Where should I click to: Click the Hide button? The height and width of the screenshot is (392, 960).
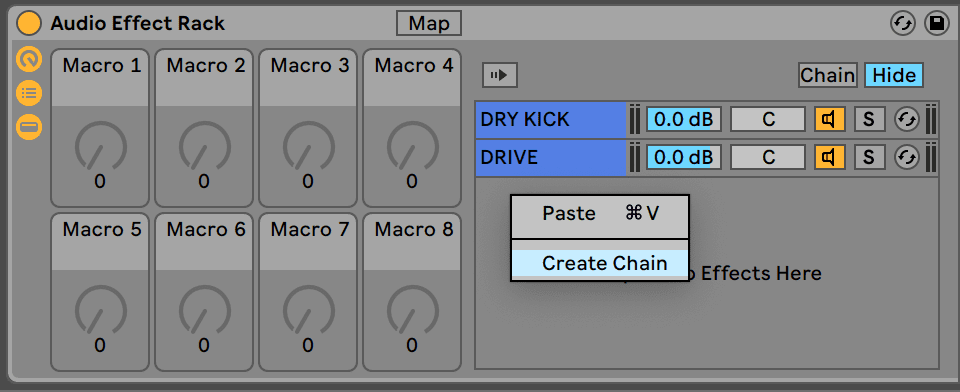click(x=894, y=75)
